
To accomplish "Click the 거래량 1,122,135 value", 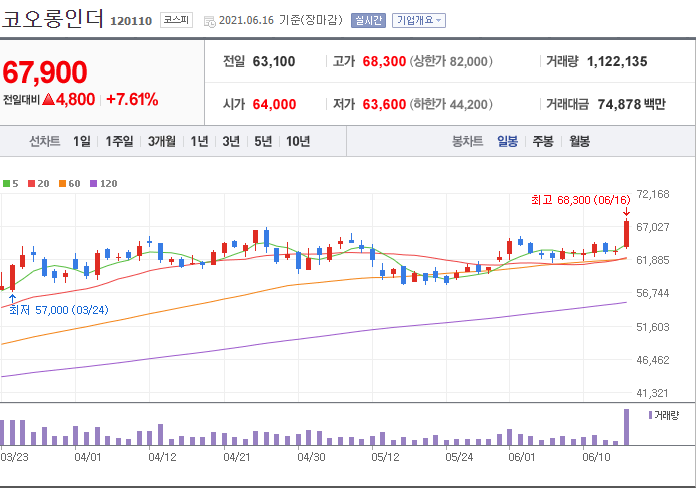I will click(x=617, y=61).
